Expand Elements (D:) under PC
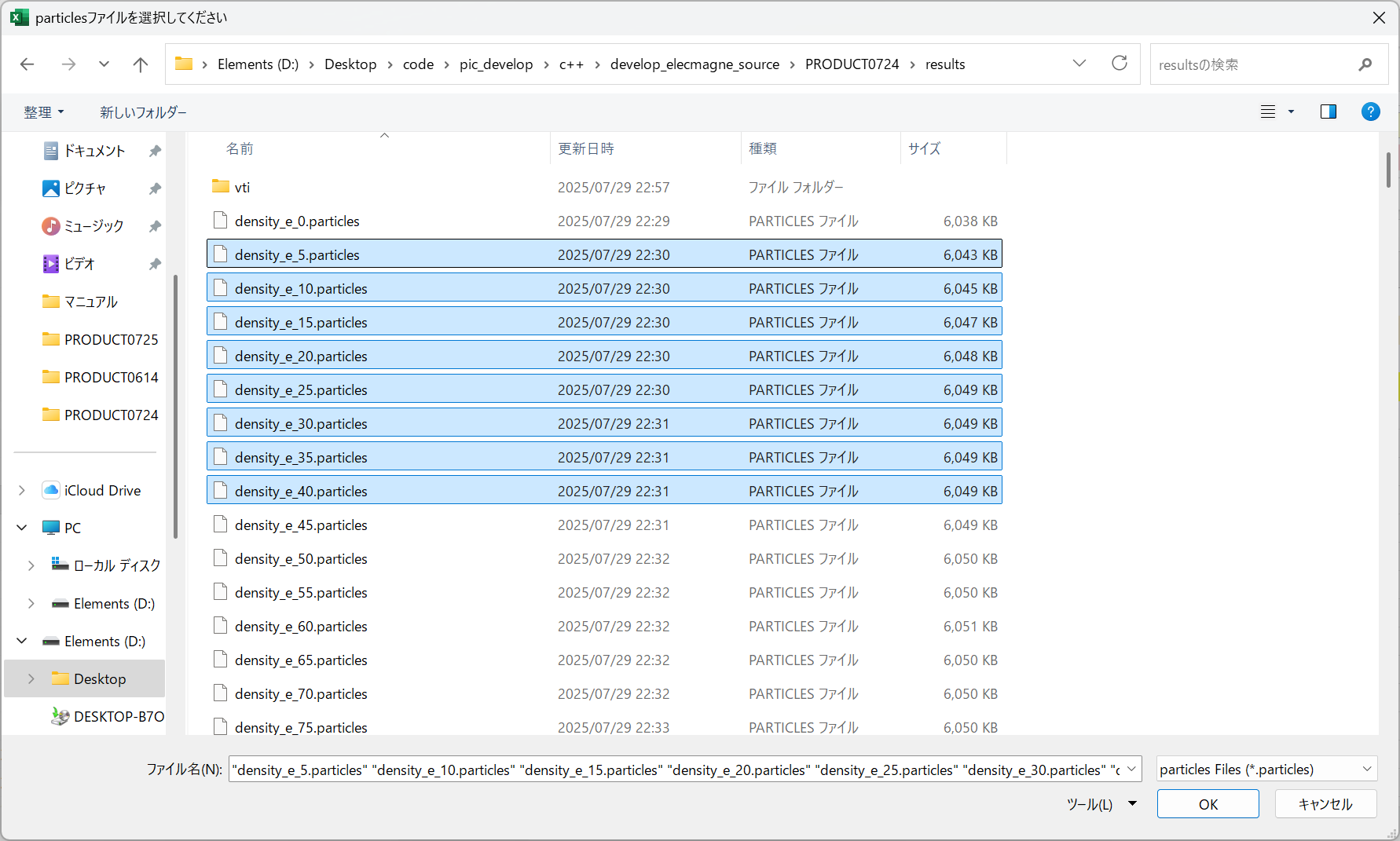 coord(31,603)
